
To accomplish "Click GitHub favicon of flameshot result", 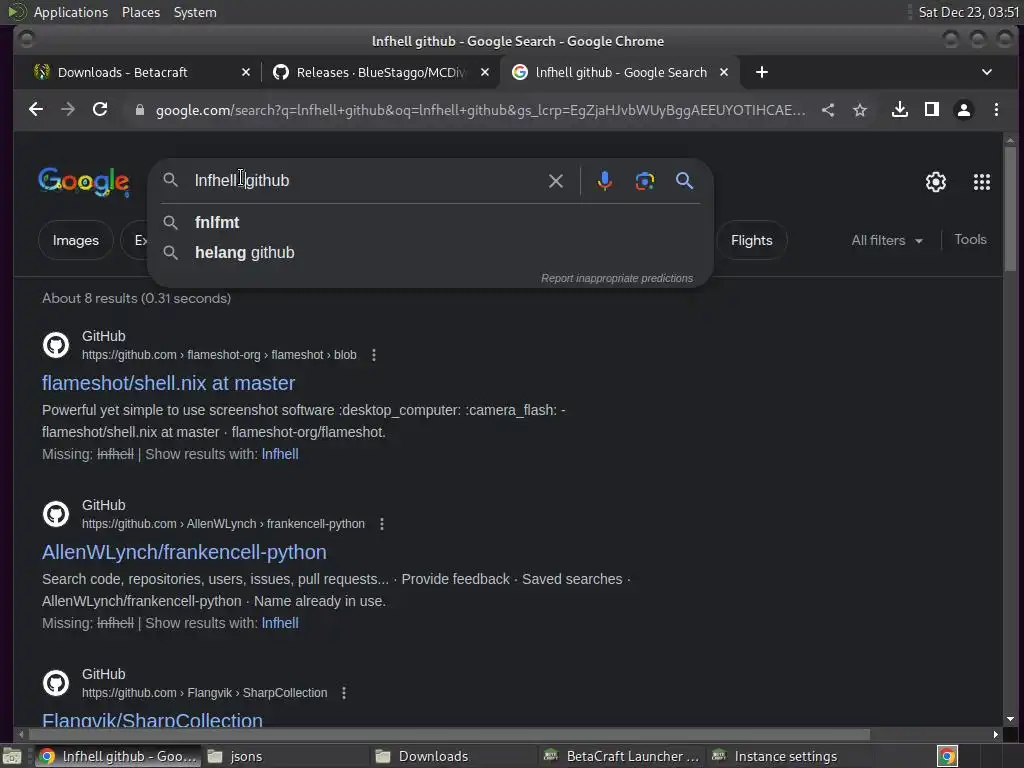I will (56, 345).
